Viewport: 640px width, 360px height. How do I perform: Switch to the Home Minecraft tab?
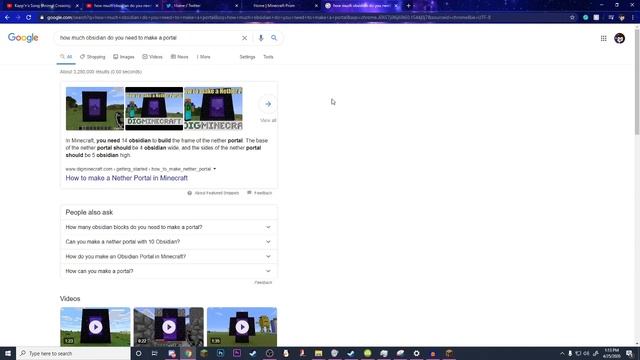(x=280, y=6)
